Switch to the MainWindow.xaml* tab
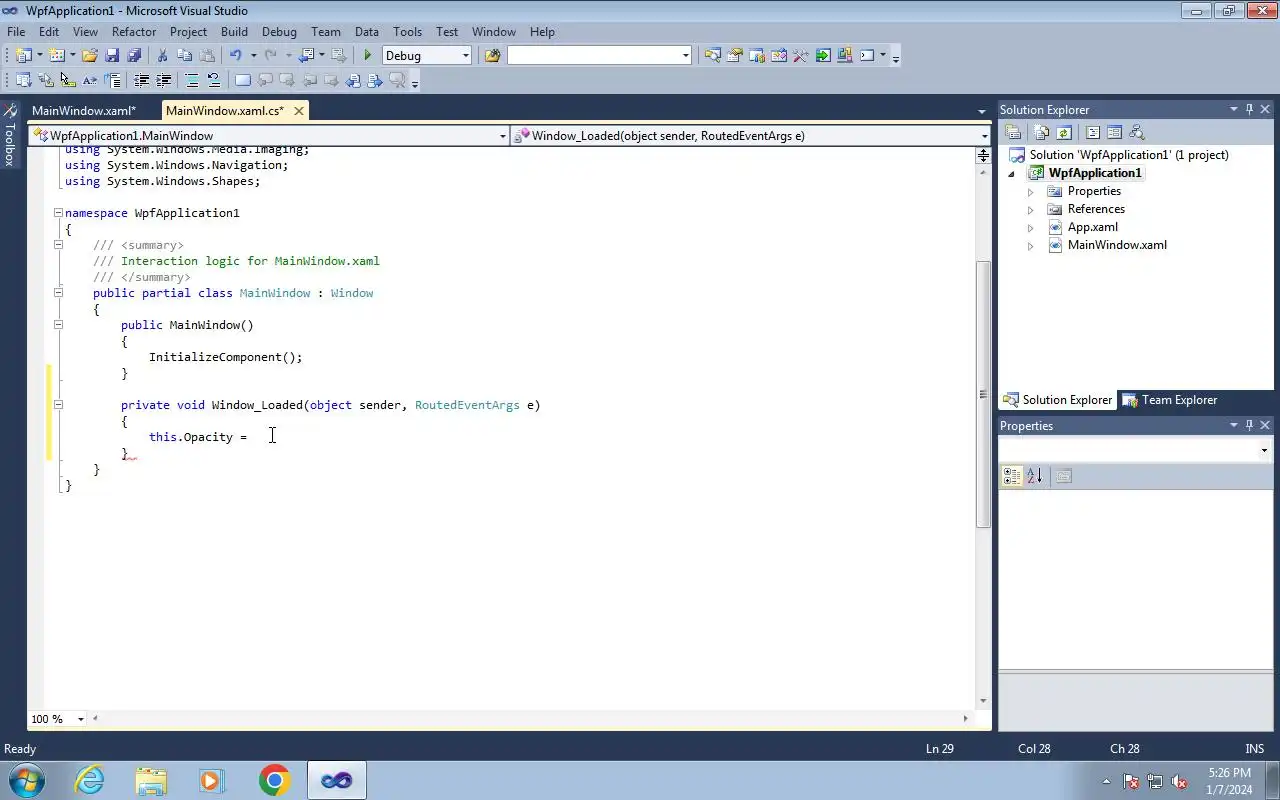This screenshot has height=800, width=1280. click(84, 111)
